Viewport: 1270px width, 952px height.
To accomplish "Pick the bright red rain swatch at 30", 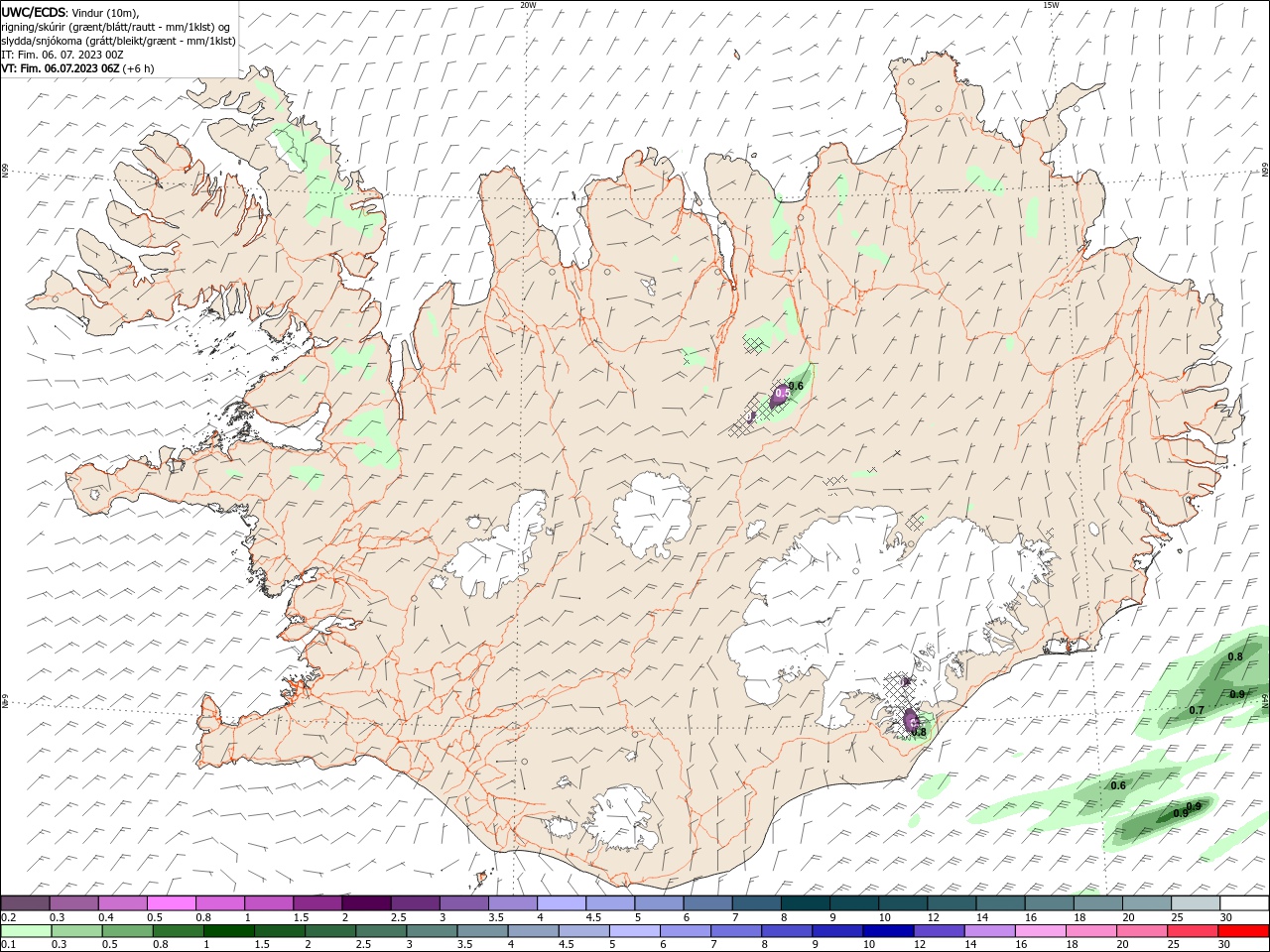I will tap(1243, 931).
